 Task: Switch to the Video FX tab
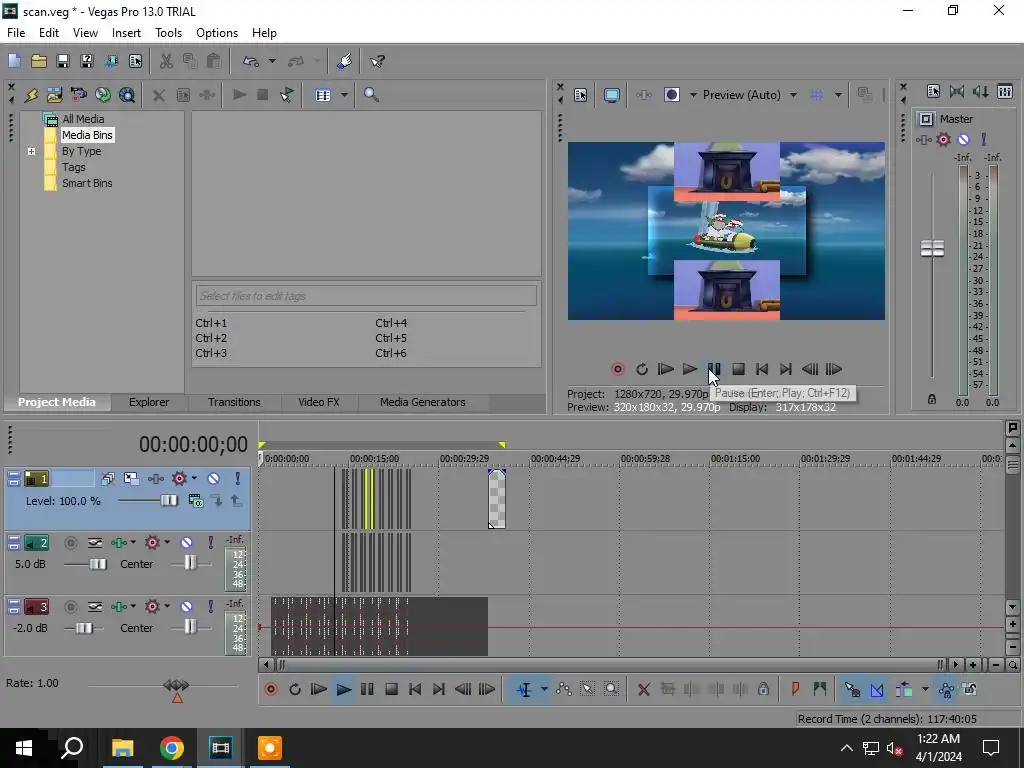pyautogui.click(x=319, y=402)
